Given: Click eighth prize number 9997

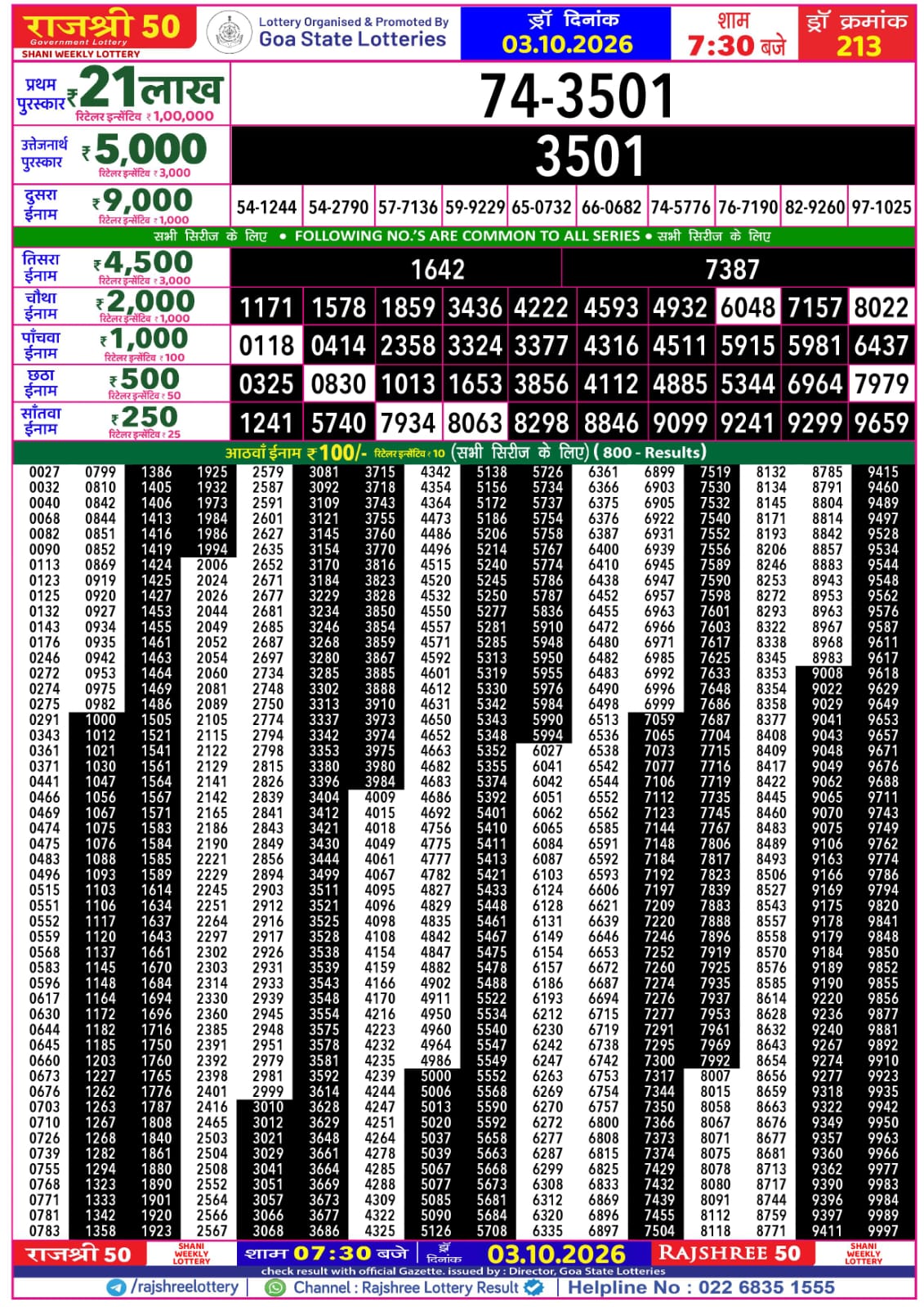Looking at the screenshot, I should pos(883,1231).
